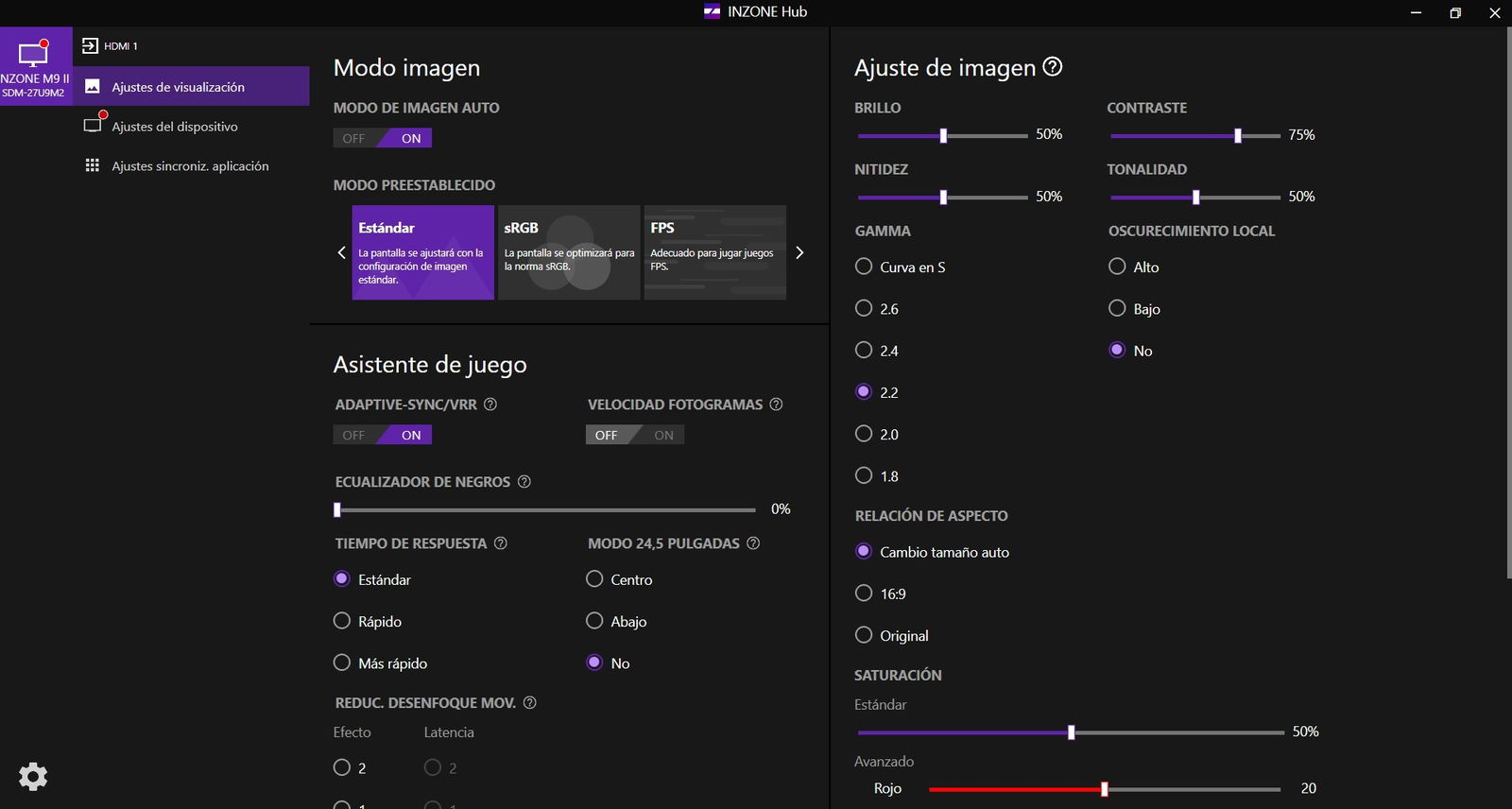
Task: Adjust the Rojo saturation slider
Action: 1105,789
